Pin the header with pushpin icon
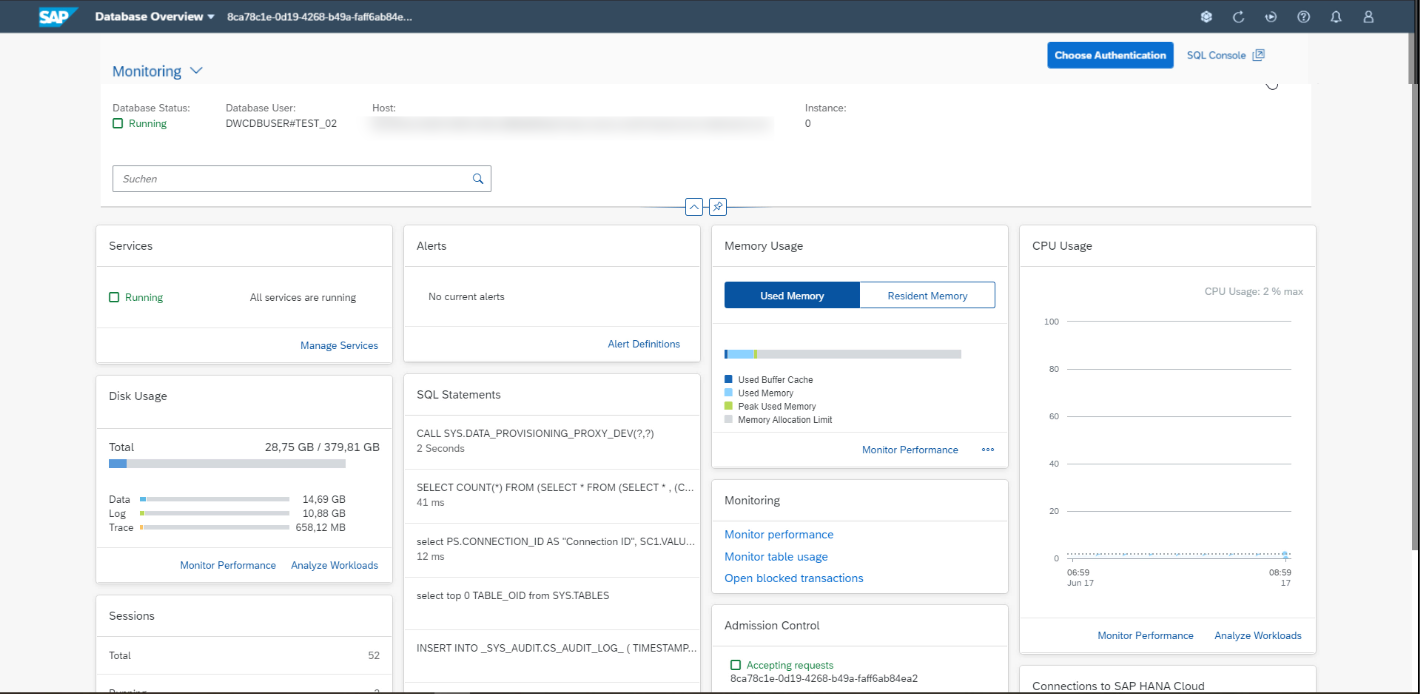This screenshot has height=694, width=1420. pos(717,207)
